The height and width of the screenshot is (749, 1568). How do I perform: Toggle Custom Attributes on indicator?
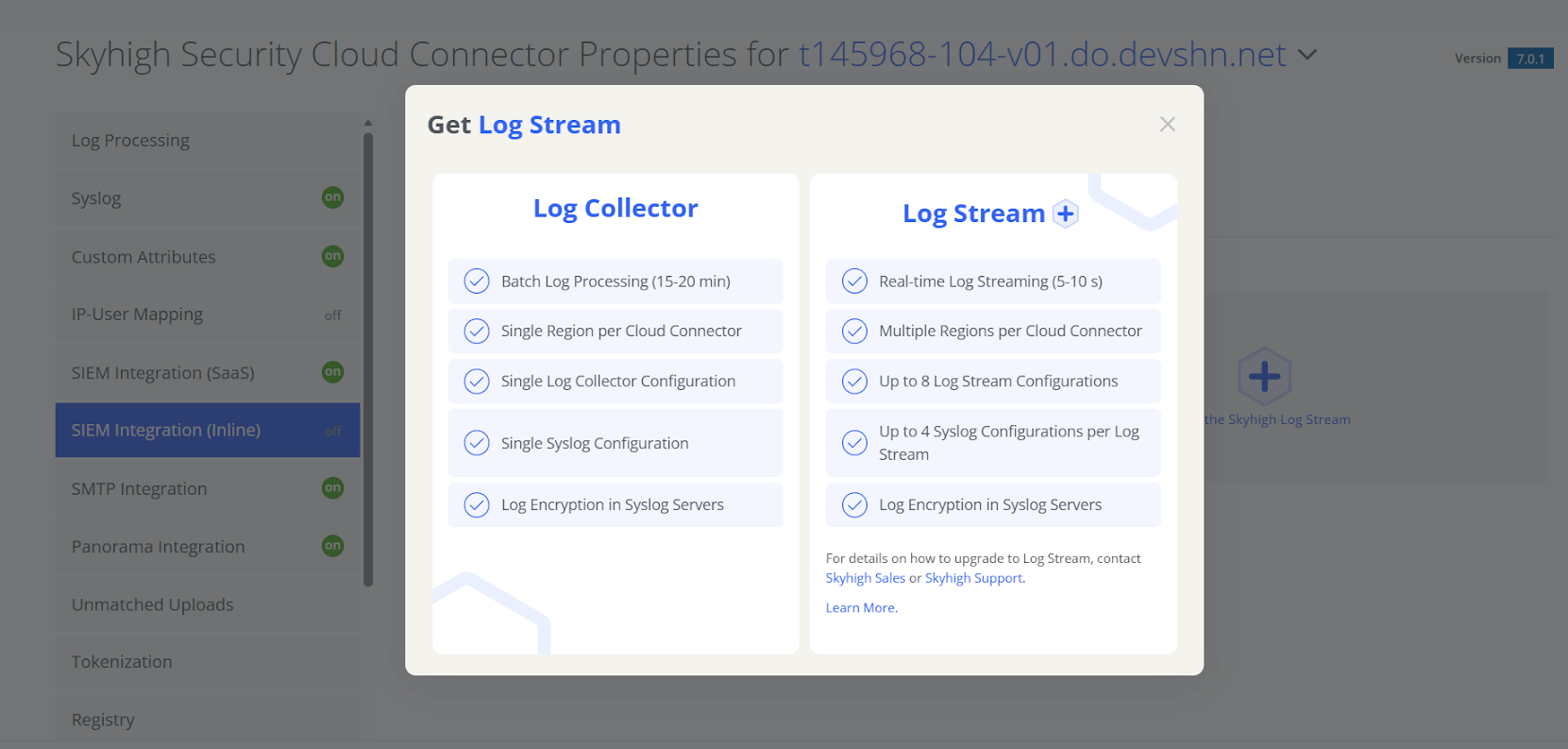tap(332, 256)
